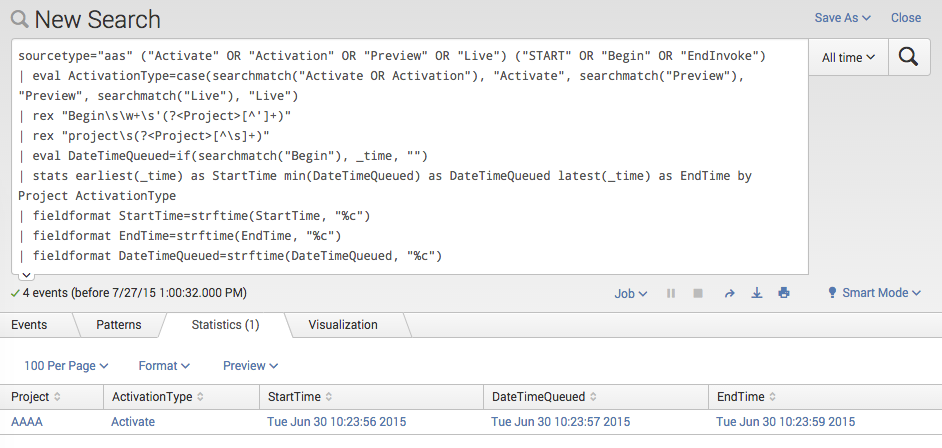Image resolution: width=942 pixels, height=448 pixels.
Task: Expand the 100 Per Page dropdown
Action: [x=66, y=366]
